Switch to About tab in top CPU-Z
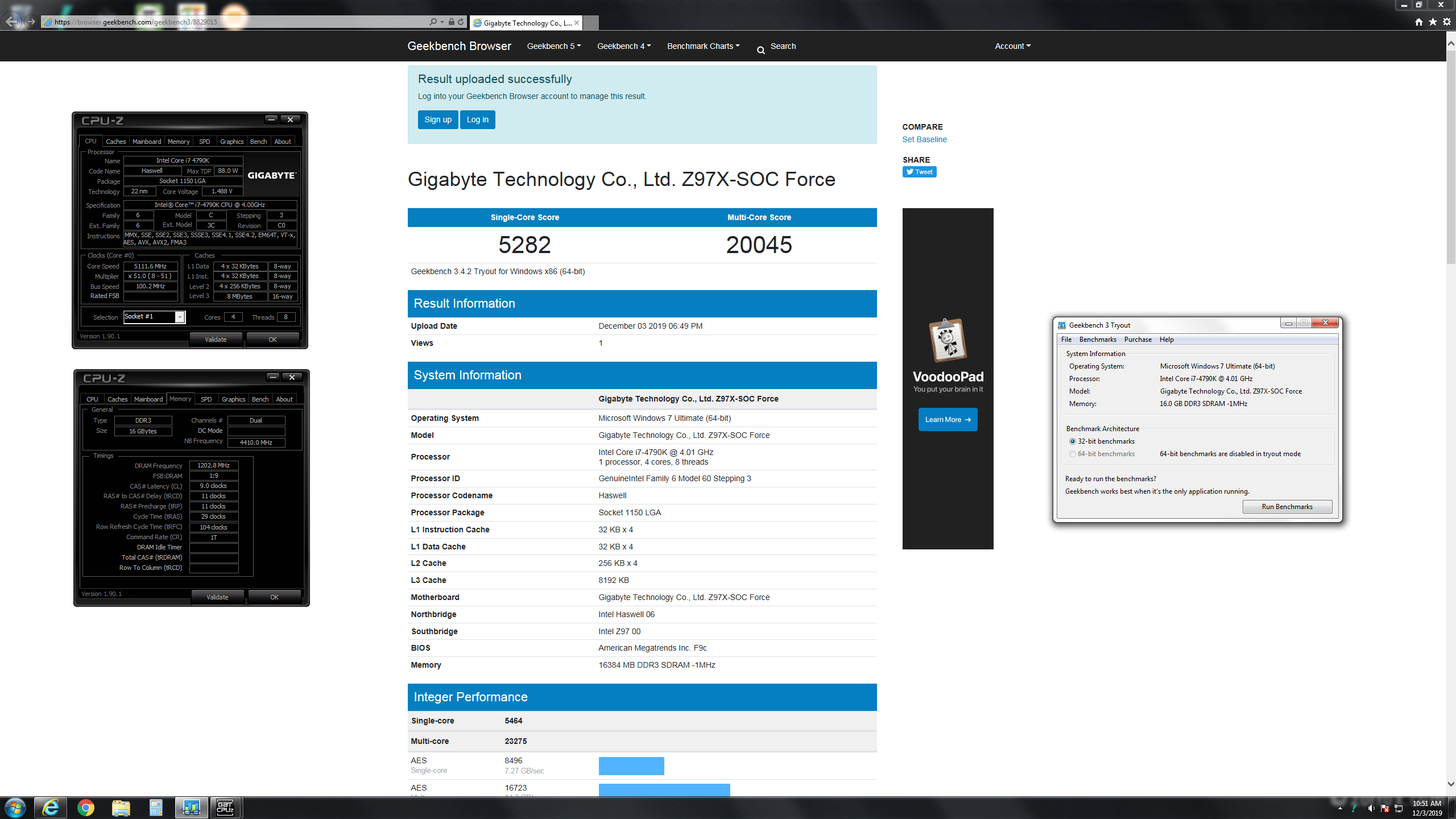The height and width of the screenshot is (819, 1456). pos(283,142)
